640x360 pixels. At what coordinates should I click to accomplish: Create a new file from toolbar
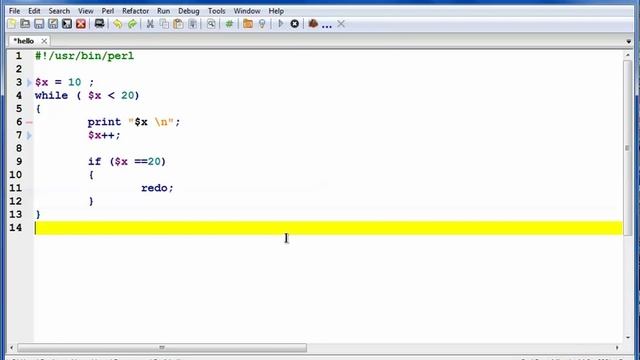pos(12,24)
